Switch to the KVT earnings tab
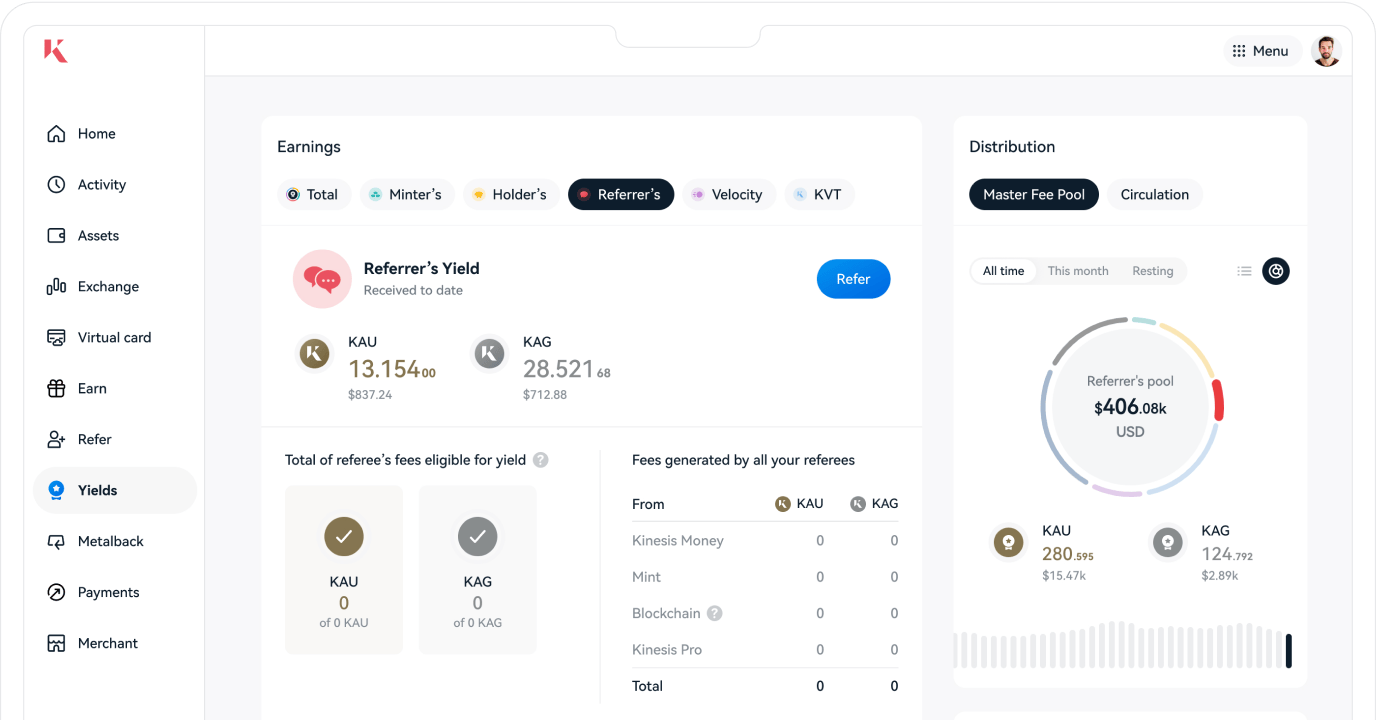Screen dimensions: 1376x720 (x=819, y=195)
